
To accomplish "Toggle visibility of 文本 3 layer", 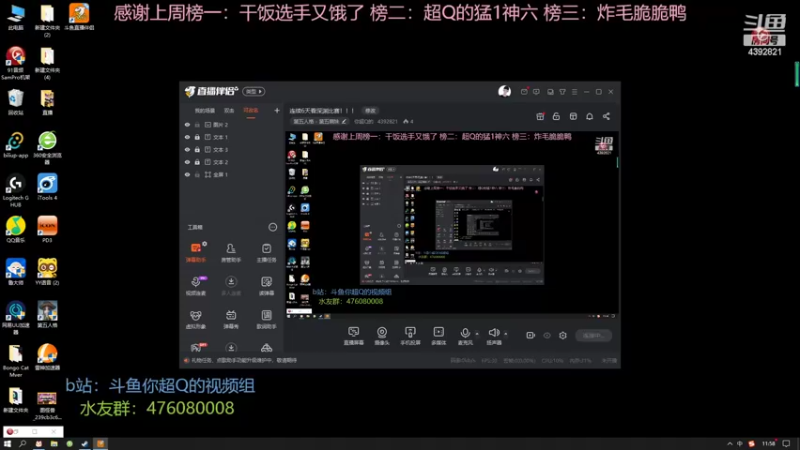I will (x=187, y=149).
